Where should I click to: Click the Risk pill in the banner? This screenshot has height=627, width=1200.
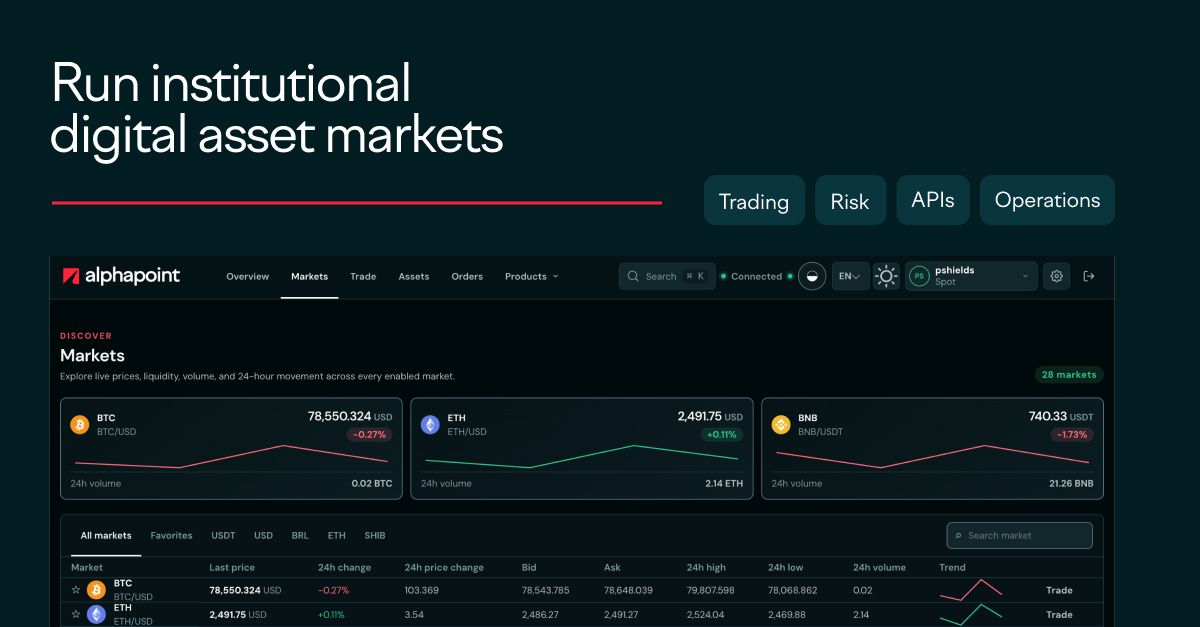(850, 201)
